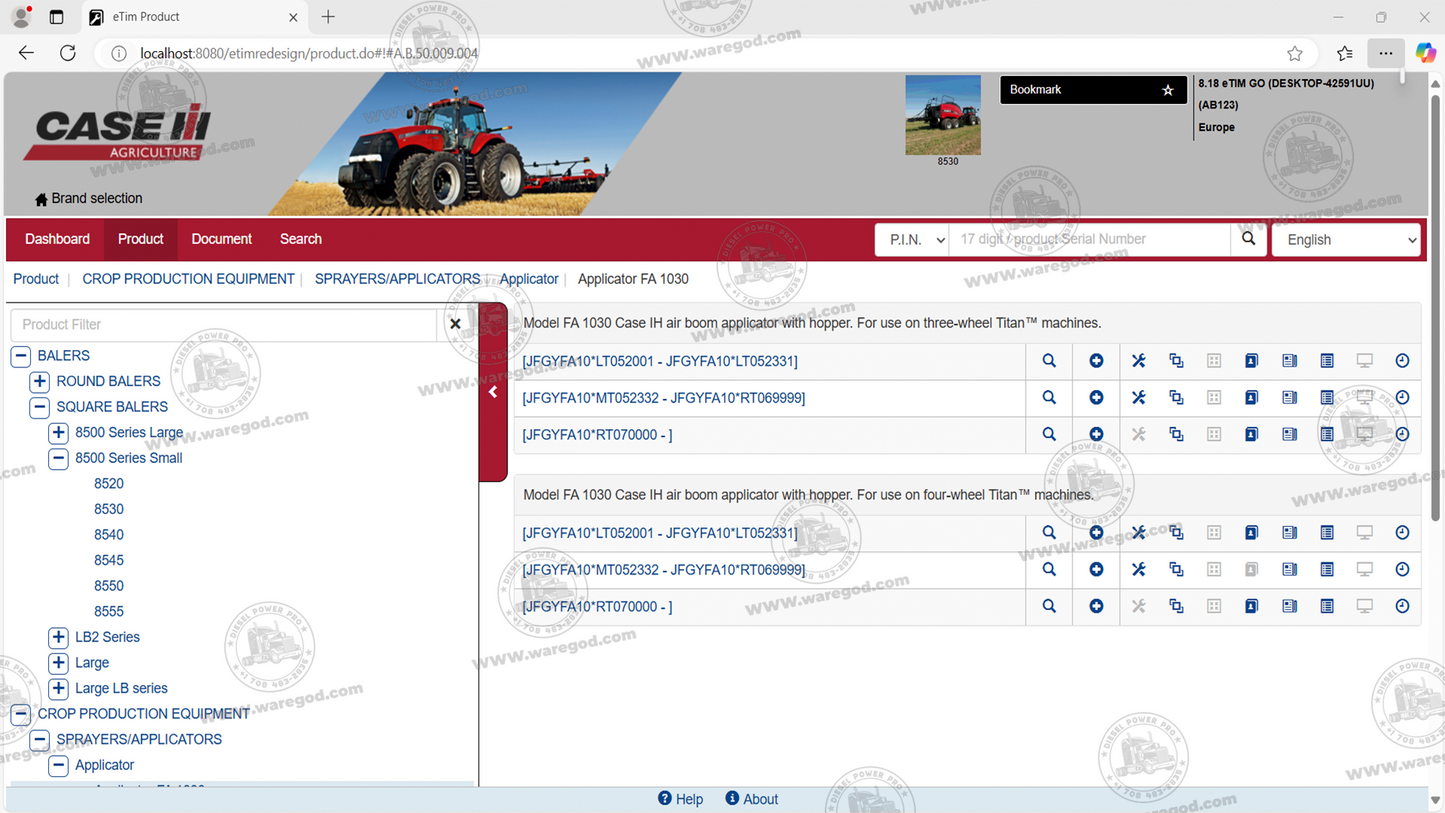Screen dimensions: 1445x813
Task: Click overlapping squares icon in three-wheel LT052001 row
Action: (x=1176, y=361)
